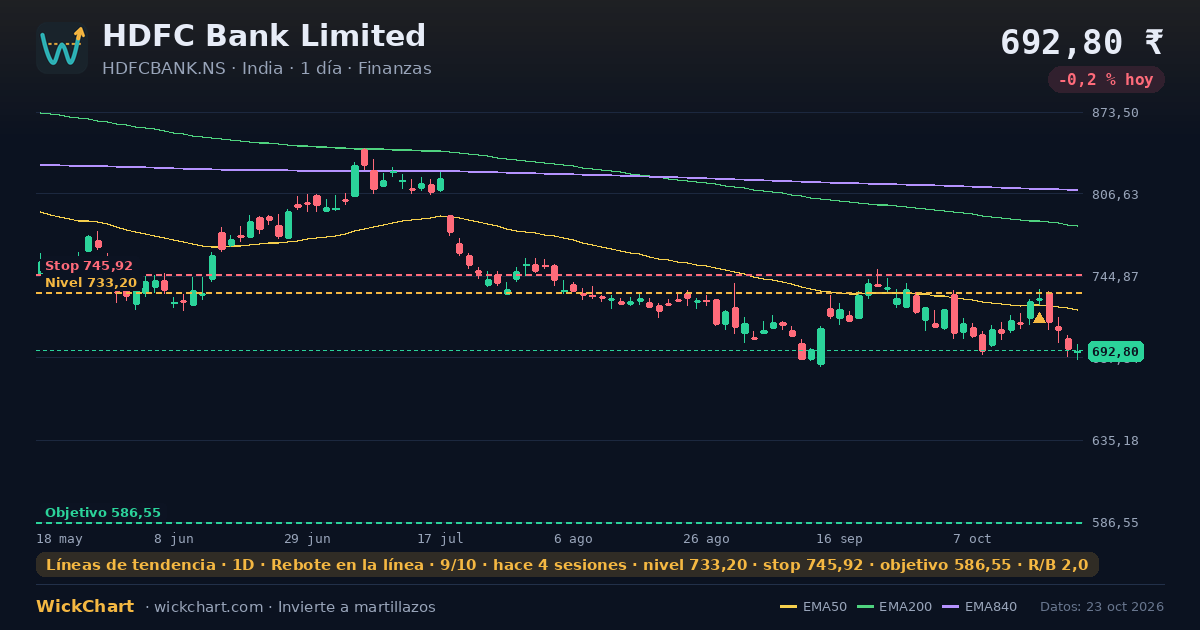Click the Stop 745,92 label
This screenshot has width=1200, height=630.
pos(89,266)
